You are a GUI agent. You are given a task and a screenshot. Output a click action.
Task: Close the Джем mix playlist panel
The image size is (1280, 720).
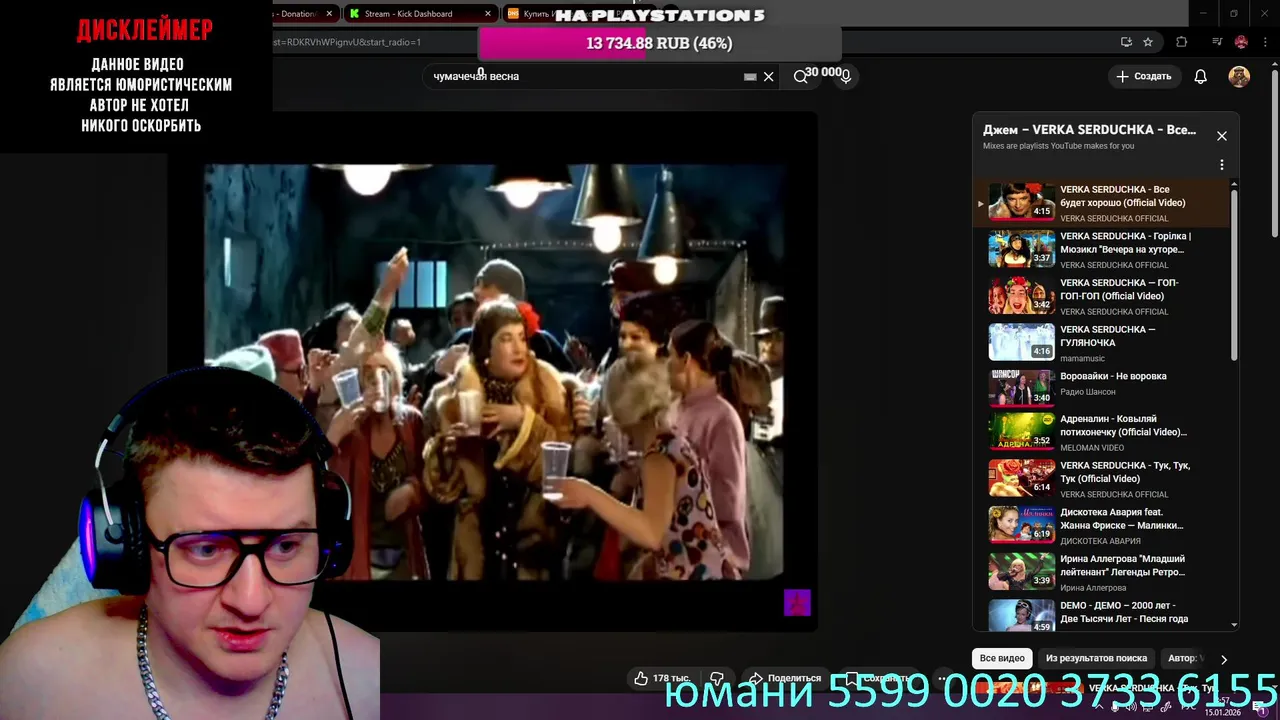(1221, 136)
